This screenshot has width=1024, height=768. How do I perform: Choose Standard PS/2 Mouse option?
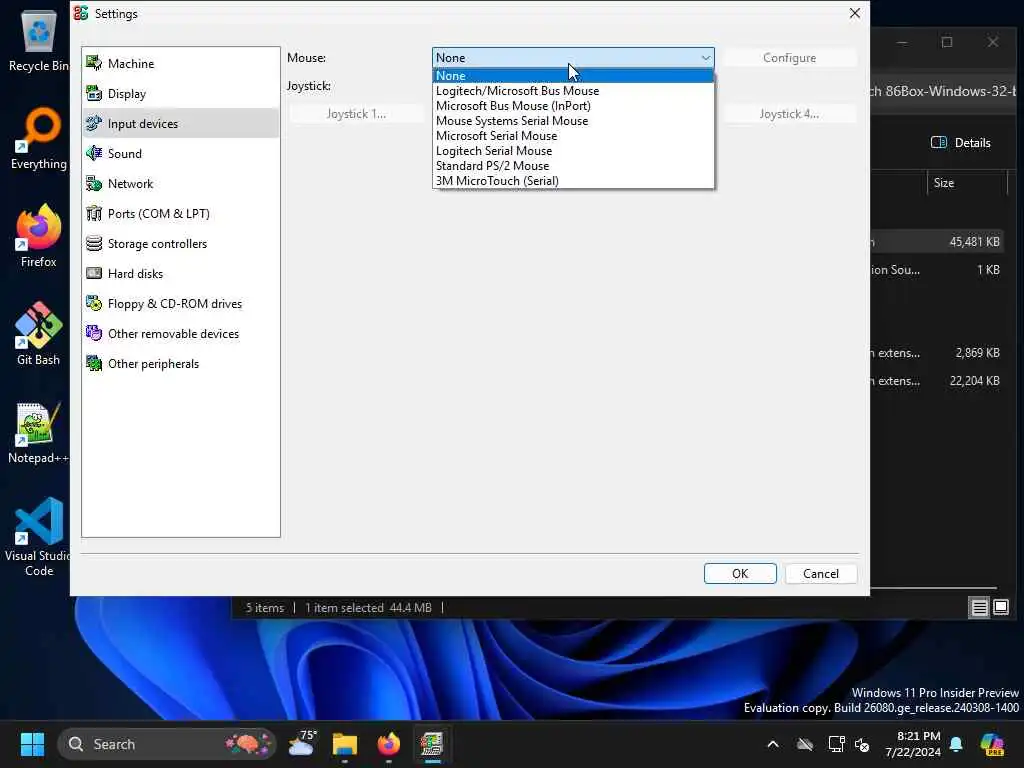[573, 166]
